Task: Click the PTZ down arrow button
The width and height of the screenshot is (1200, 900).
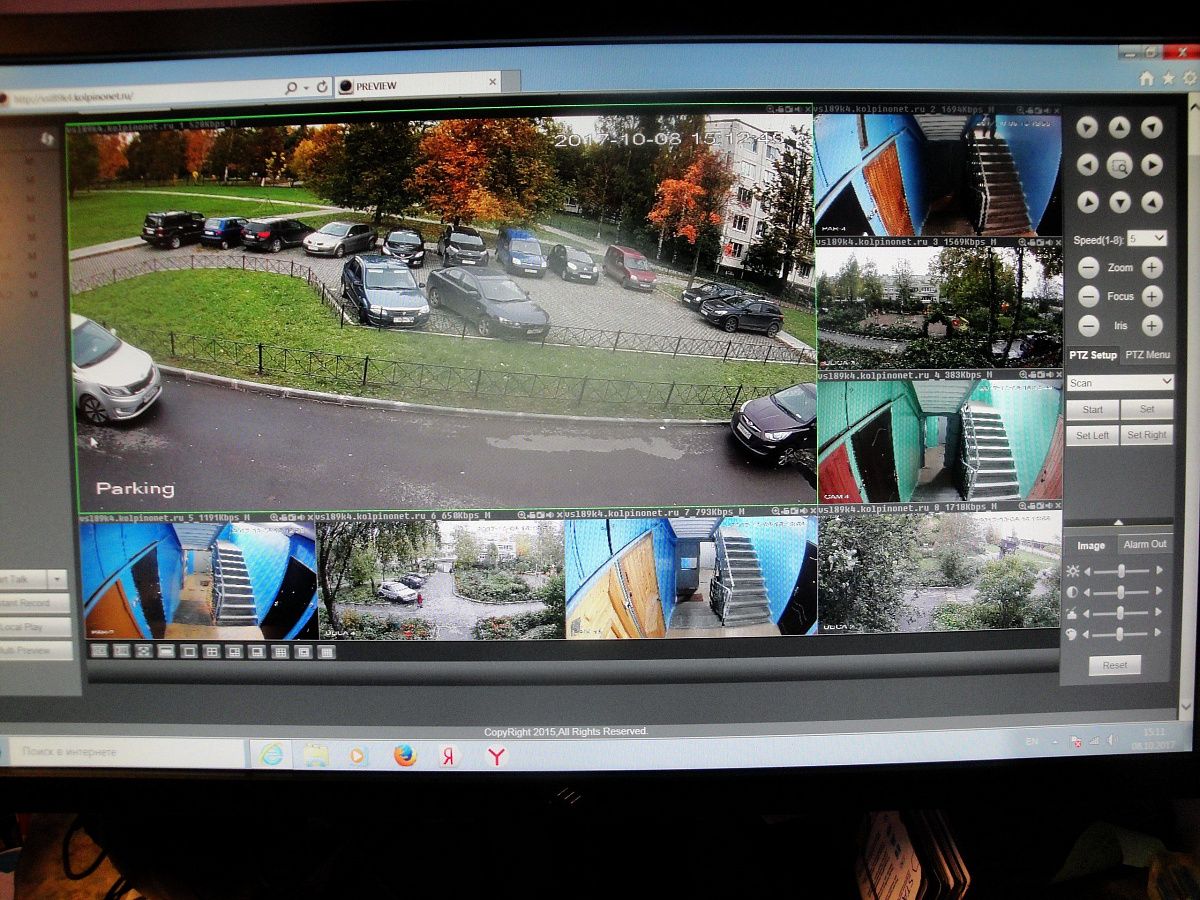Action: tap(1120, 202)
